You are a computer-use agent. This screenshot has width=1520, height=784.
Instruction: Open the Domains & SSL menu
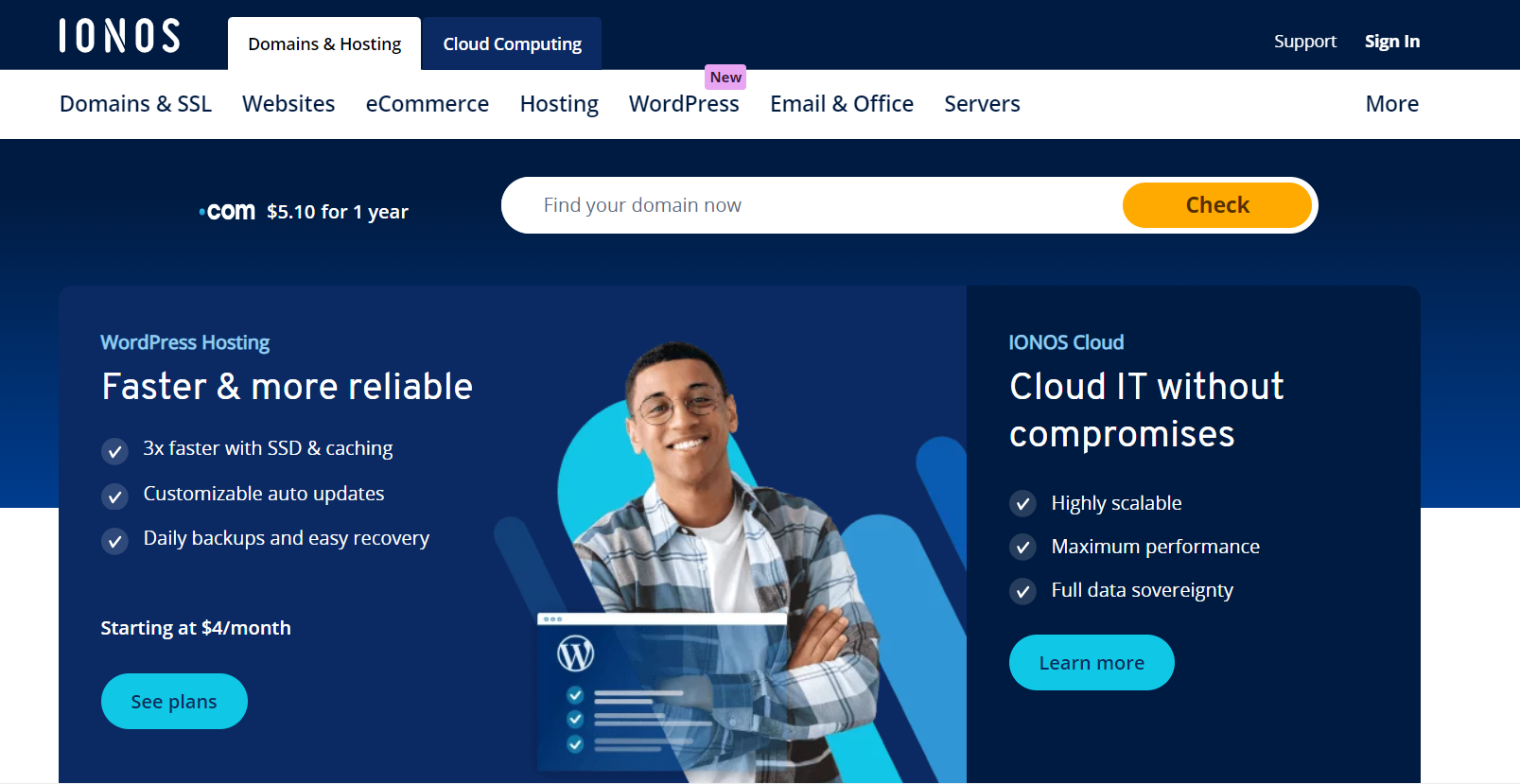point(135,104)
